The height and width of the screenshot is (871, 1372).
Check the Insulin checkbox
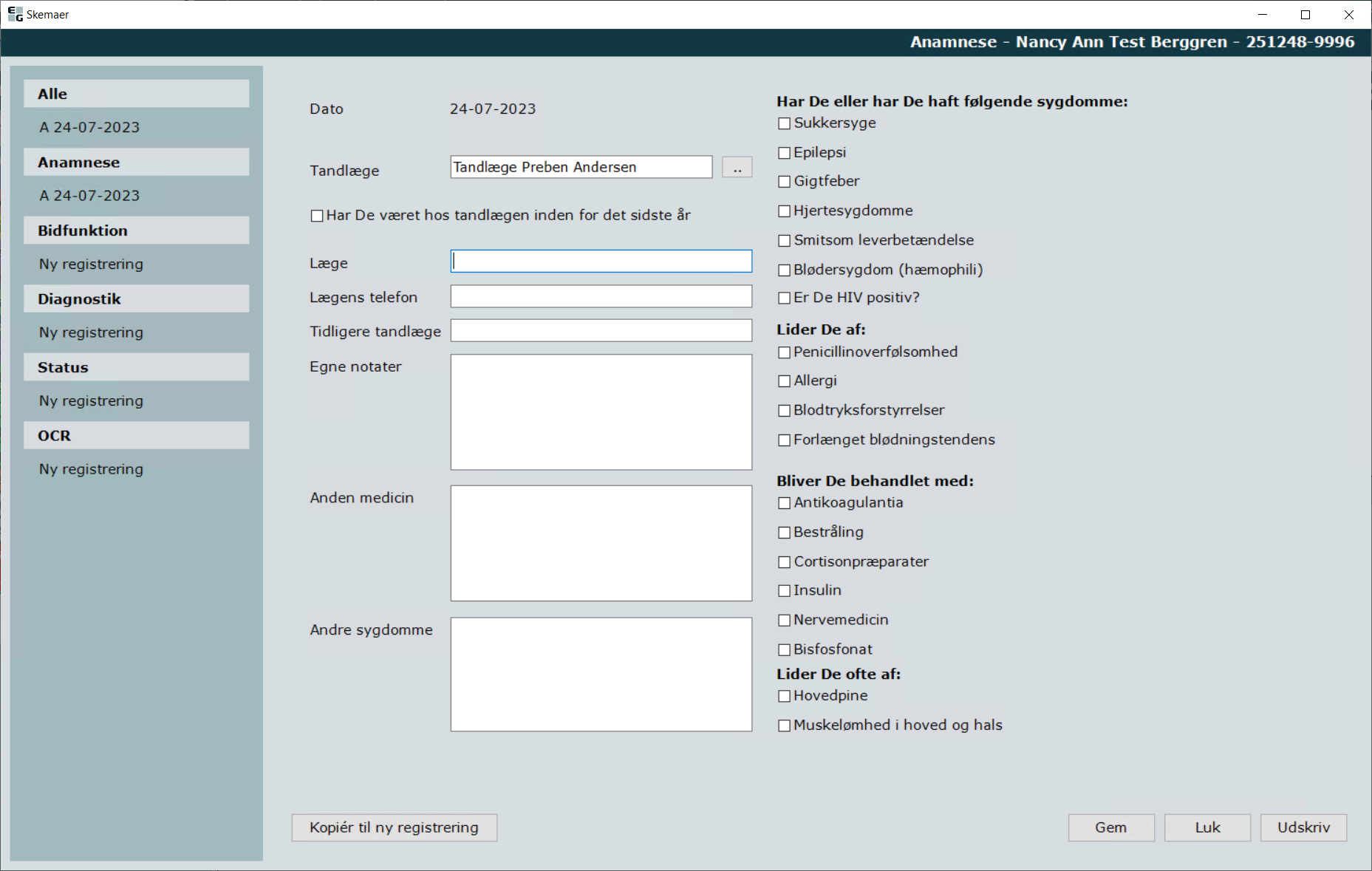pyautogui.click(x=785, y=591)
